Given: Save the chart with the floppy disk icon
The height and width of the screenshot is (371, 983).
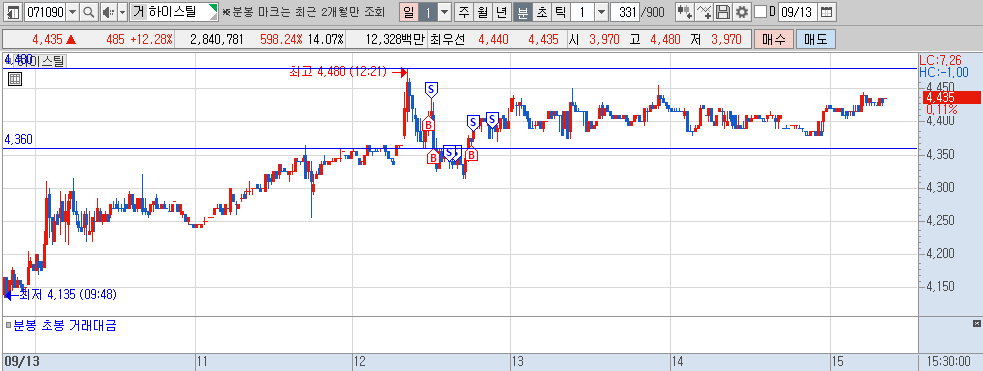Looking at the screenshot, I should click(723, 11).
